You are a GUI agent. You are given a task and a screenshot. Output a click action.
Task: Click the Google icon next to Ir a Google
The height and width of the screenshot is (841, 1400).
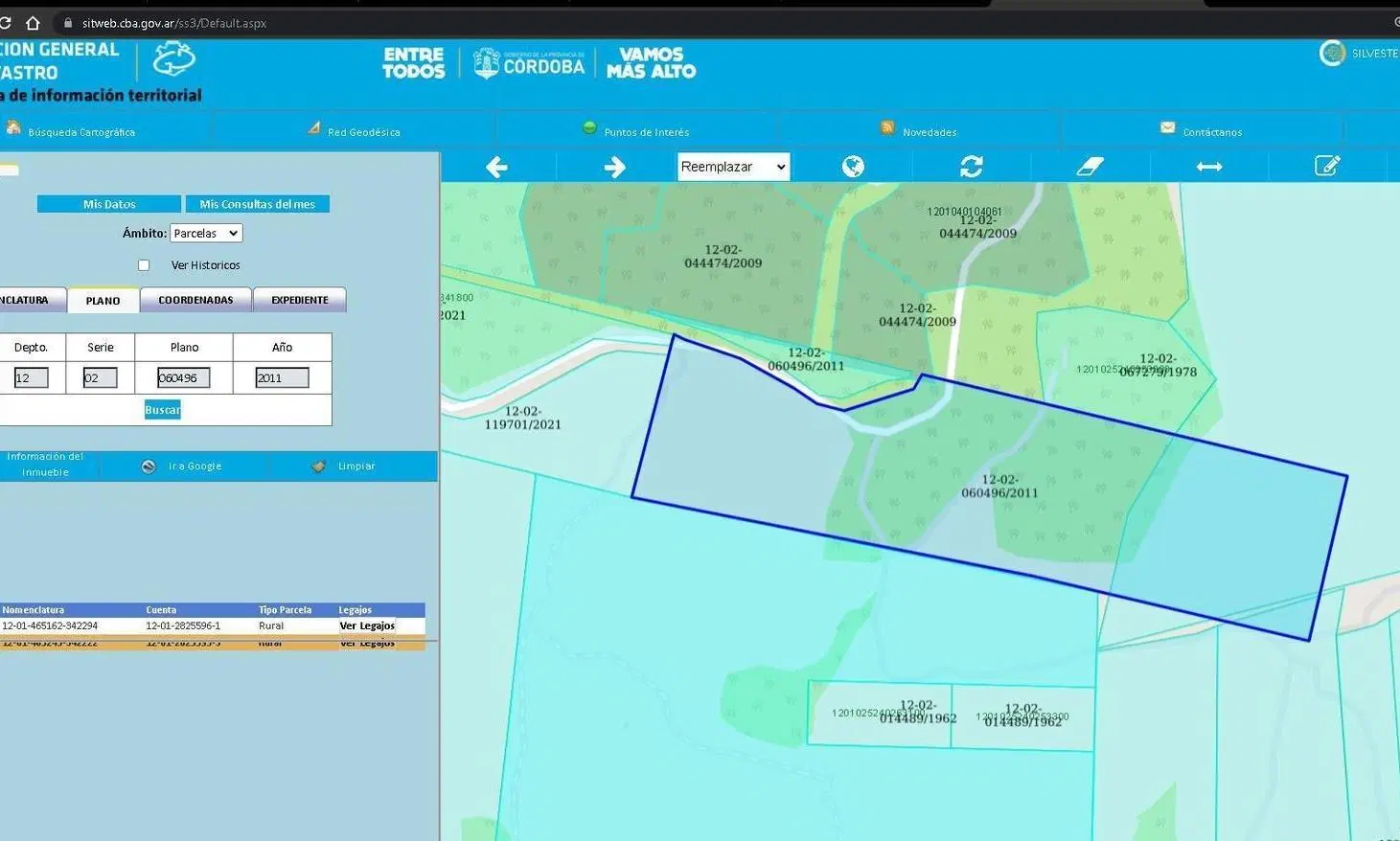(x=149, y=466)
